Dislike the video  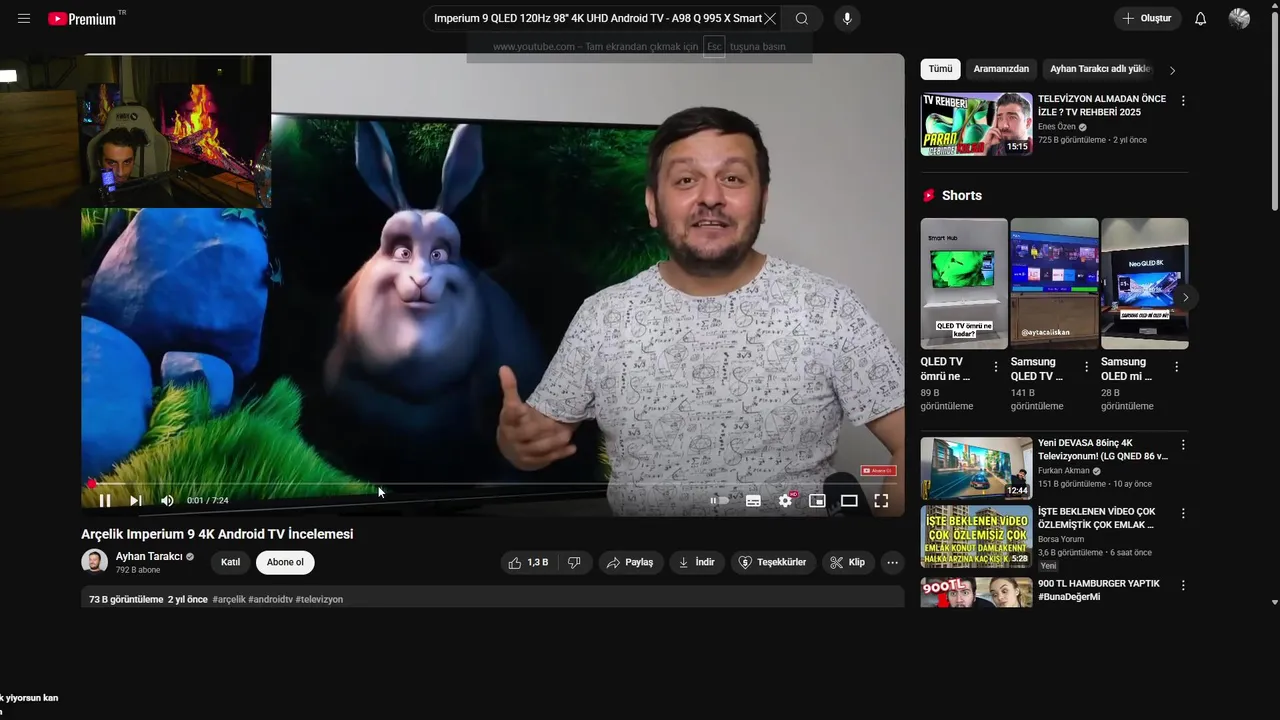(574, 562)
